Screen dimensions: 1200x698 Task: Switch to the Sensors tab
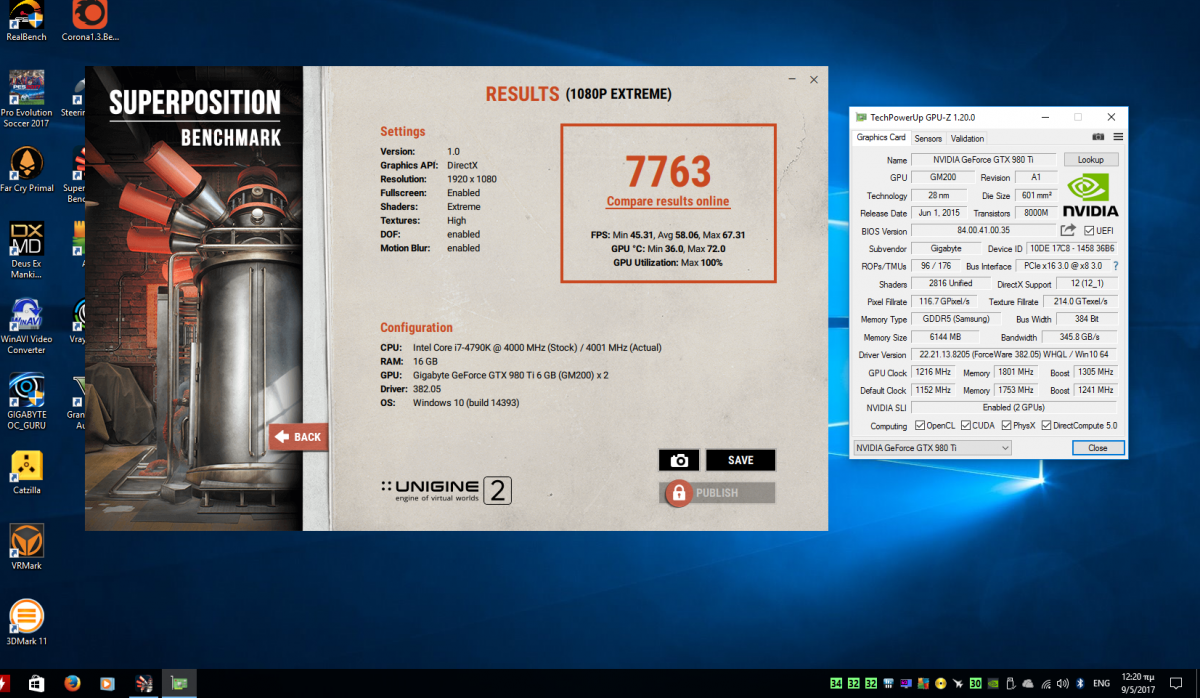928,138
